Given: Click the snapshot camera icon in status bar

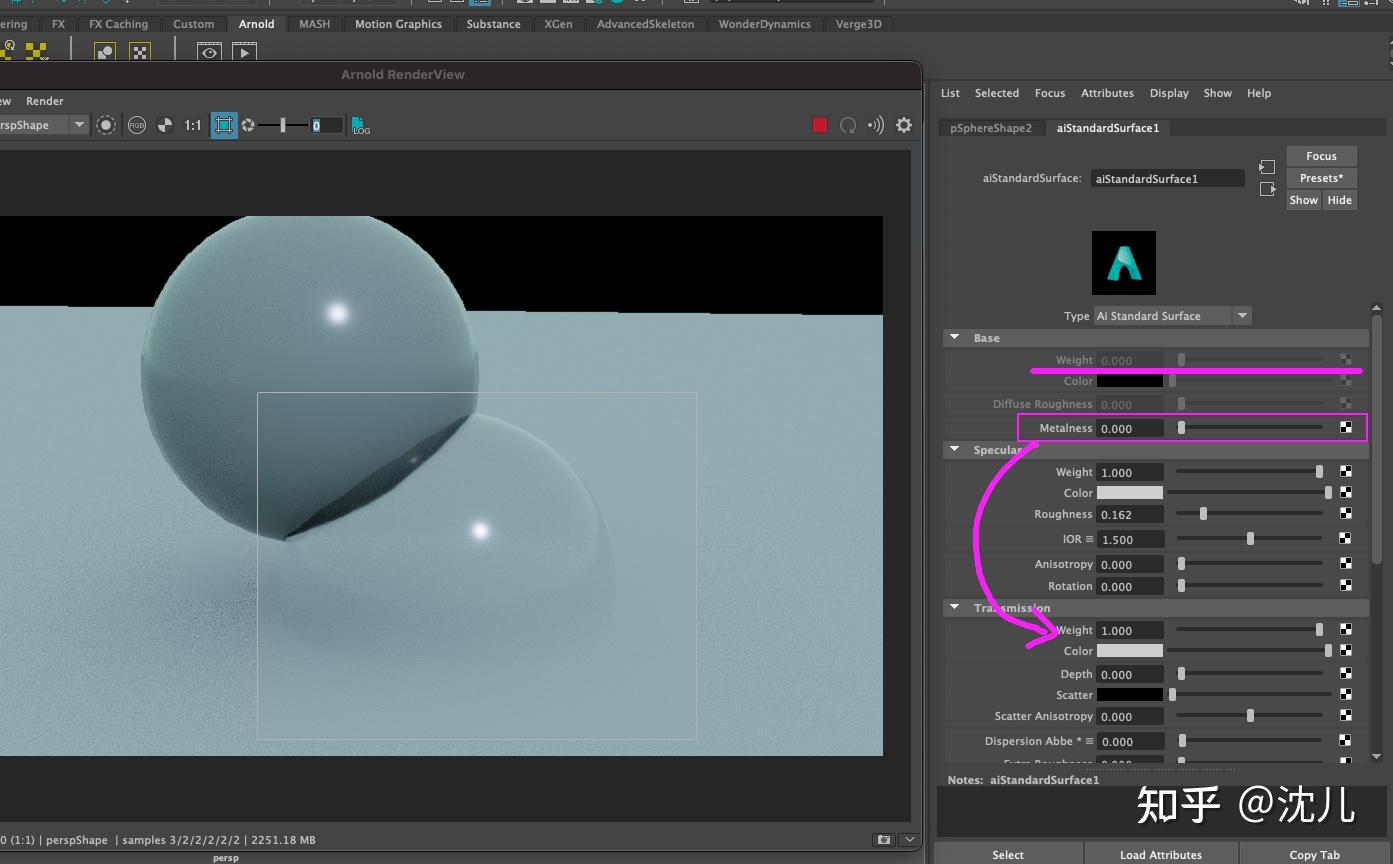Looking at the screenshot, I should [884, 840].
